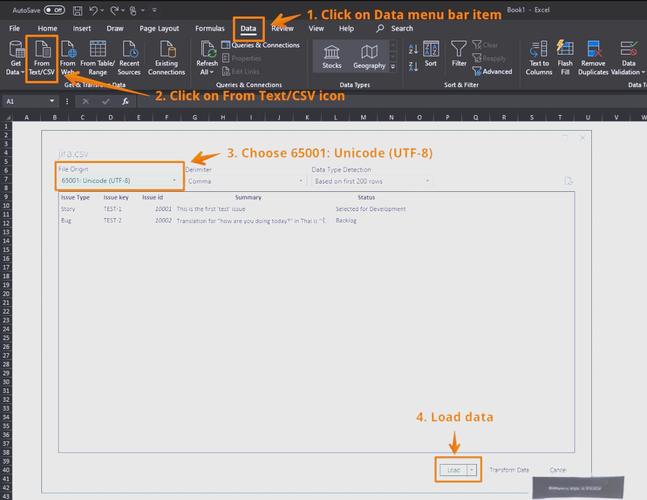647x500 pixels.
Task: Switch to the Home tab
Action: (x=47, y=28)
